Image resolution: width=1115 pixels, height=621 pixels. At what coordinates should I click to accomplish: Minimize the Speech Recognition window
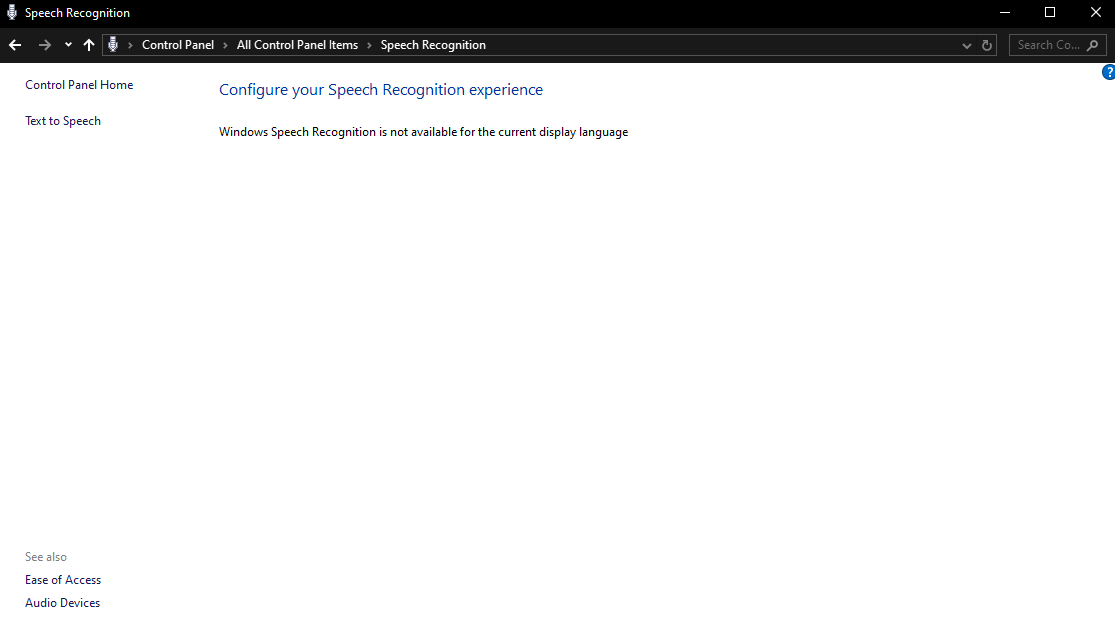pyautogui.click(x=1005, y=12)
